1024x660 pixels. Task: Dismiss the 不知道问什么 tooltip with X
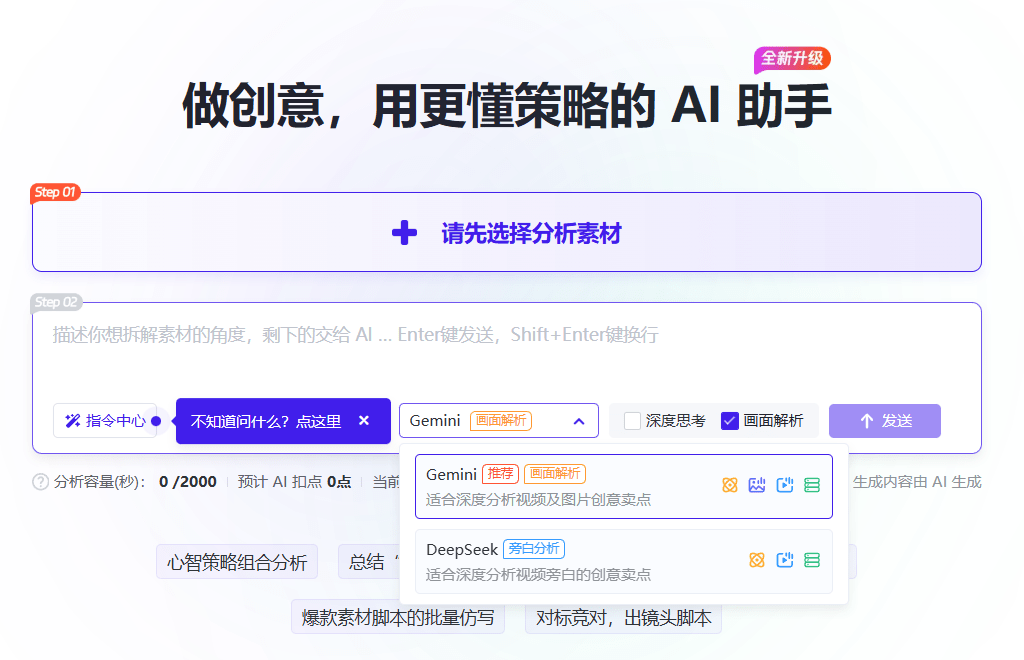(364, 421)
